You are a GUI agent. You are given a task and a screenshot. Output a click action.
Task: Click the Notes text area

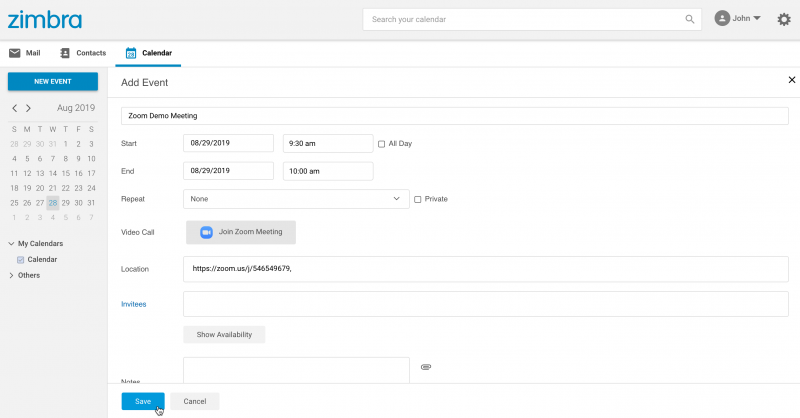296,370
